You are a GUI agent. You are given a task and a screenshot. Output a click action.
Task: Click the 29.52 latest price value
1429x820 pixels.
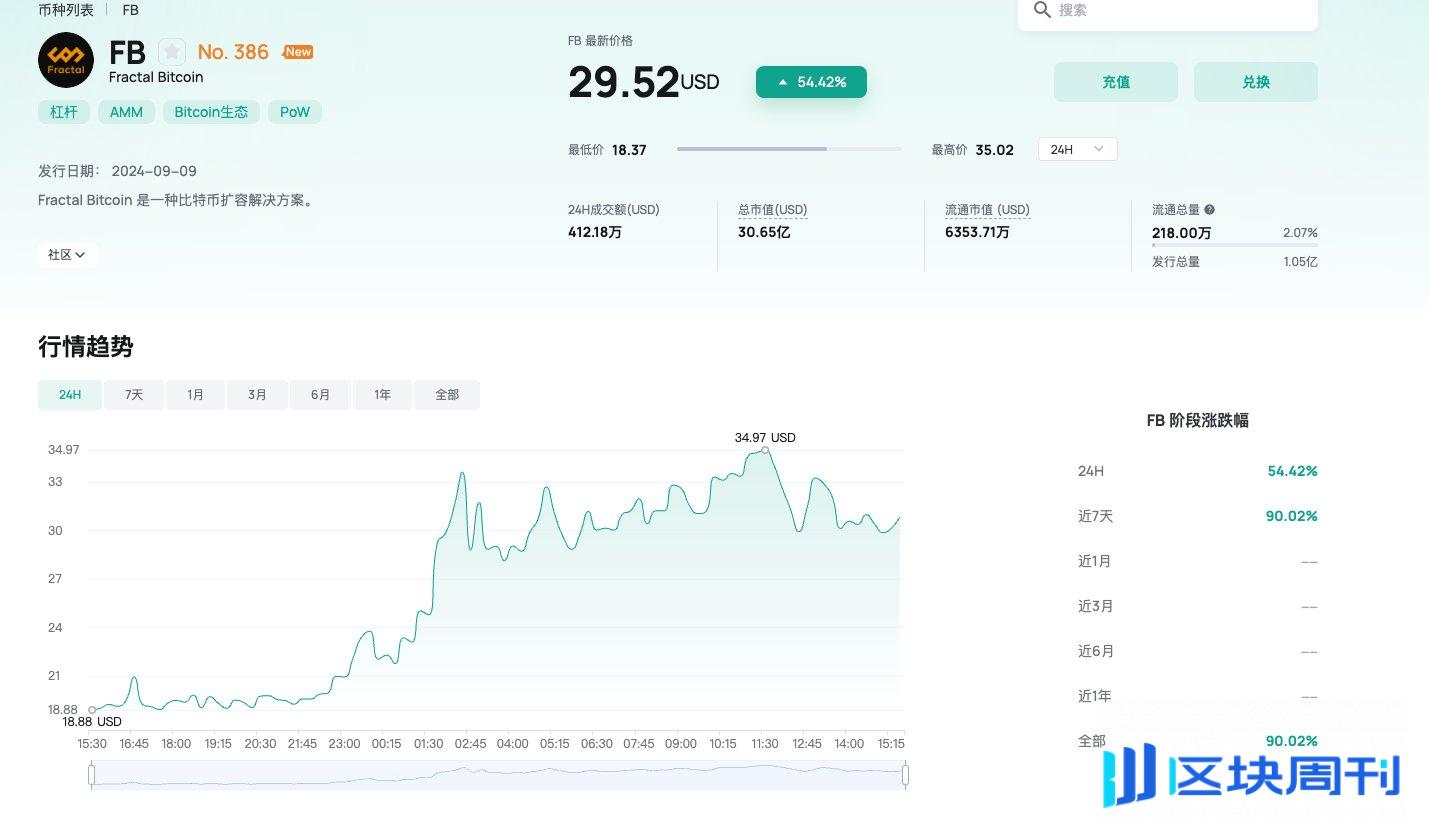pyautogui.click(x=624, y=82)
